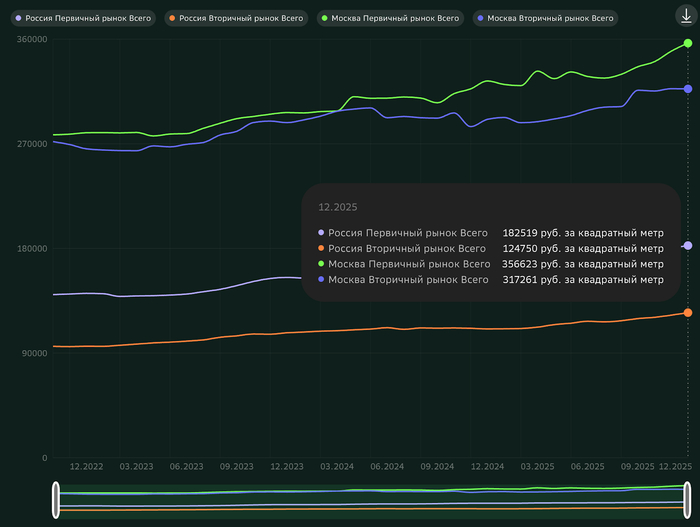Viewport: 700px width, 527px height.
Task: Download the chart using the arrow icon
Action: tap(686, 17)
